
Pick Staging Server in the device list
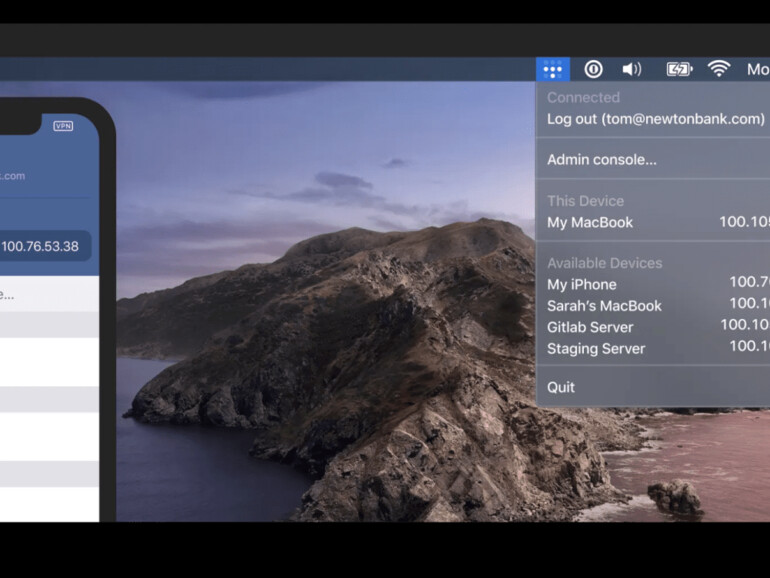(595, 349)
